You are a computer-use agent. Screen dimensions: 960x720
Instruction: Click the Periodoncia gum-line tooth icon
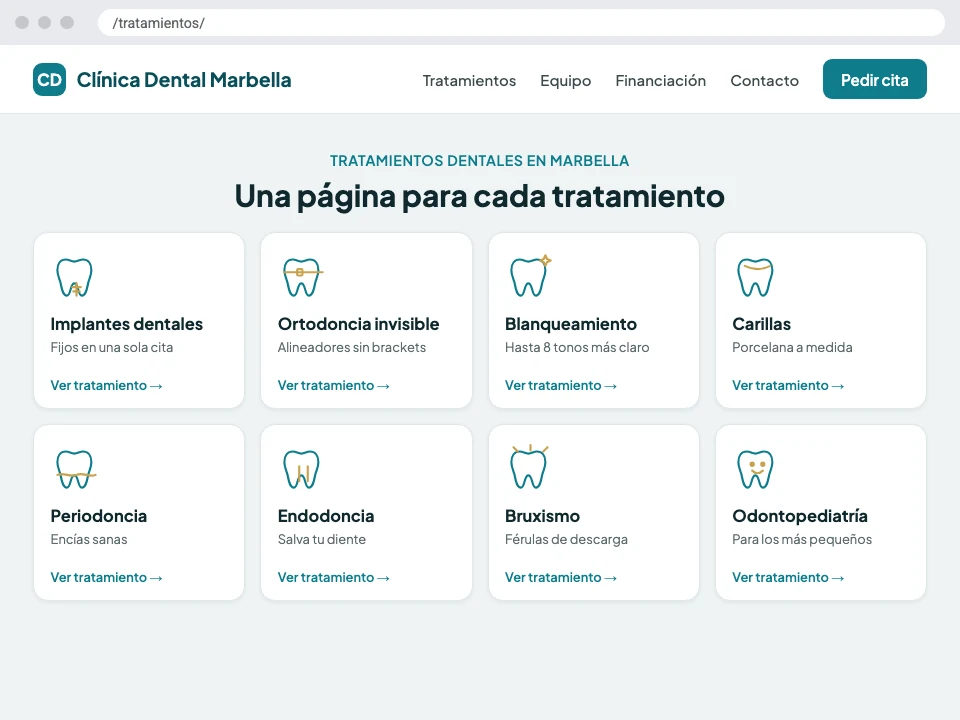click(x=75, y=470)
